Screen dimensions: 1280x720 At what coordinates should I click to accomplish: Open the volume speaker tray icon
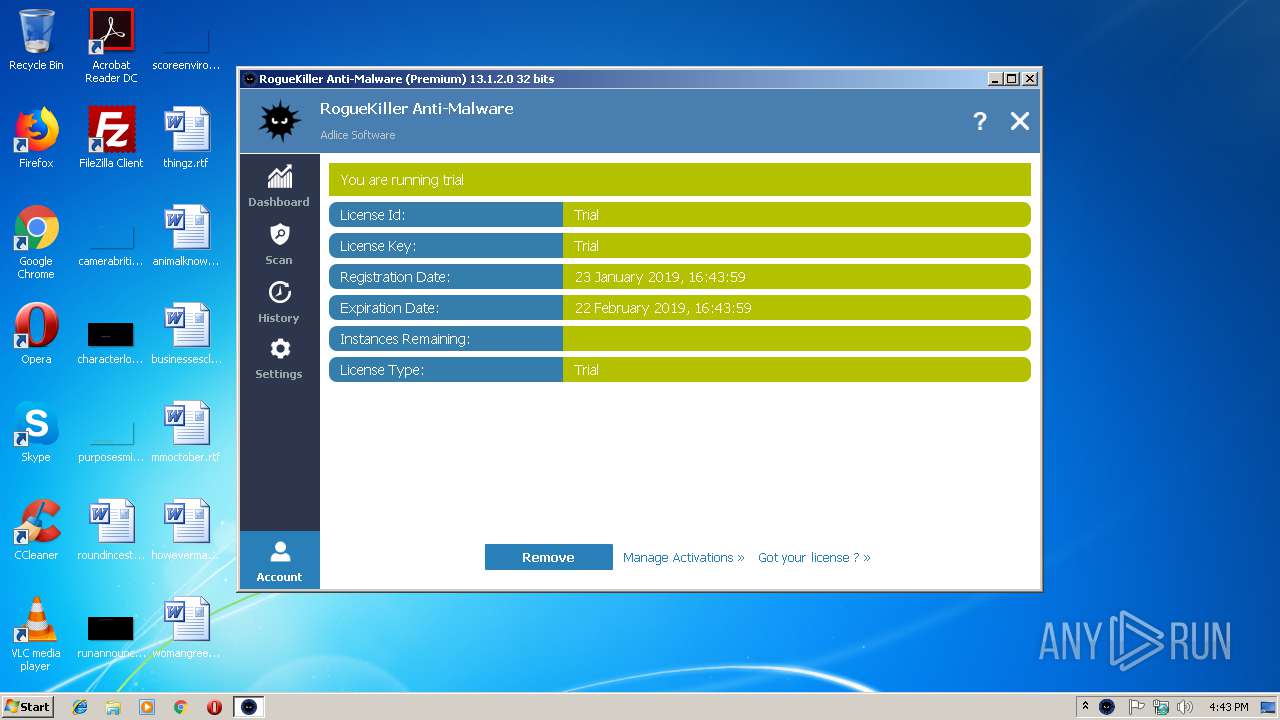coord(1185,707)
